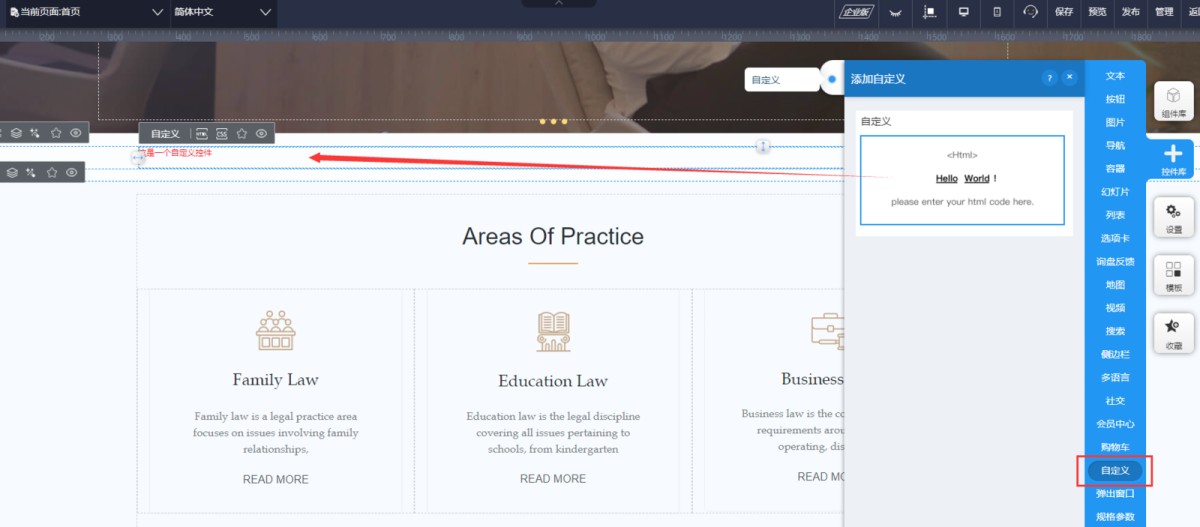Screen dimensions: 1200x527
Task: Select the middle yellow slideshow dot
Action: pos(553,121)
